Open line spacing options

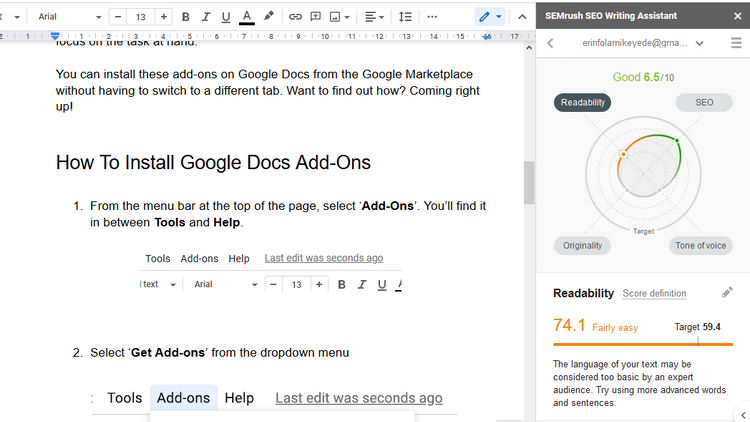(x=404, y=17)
